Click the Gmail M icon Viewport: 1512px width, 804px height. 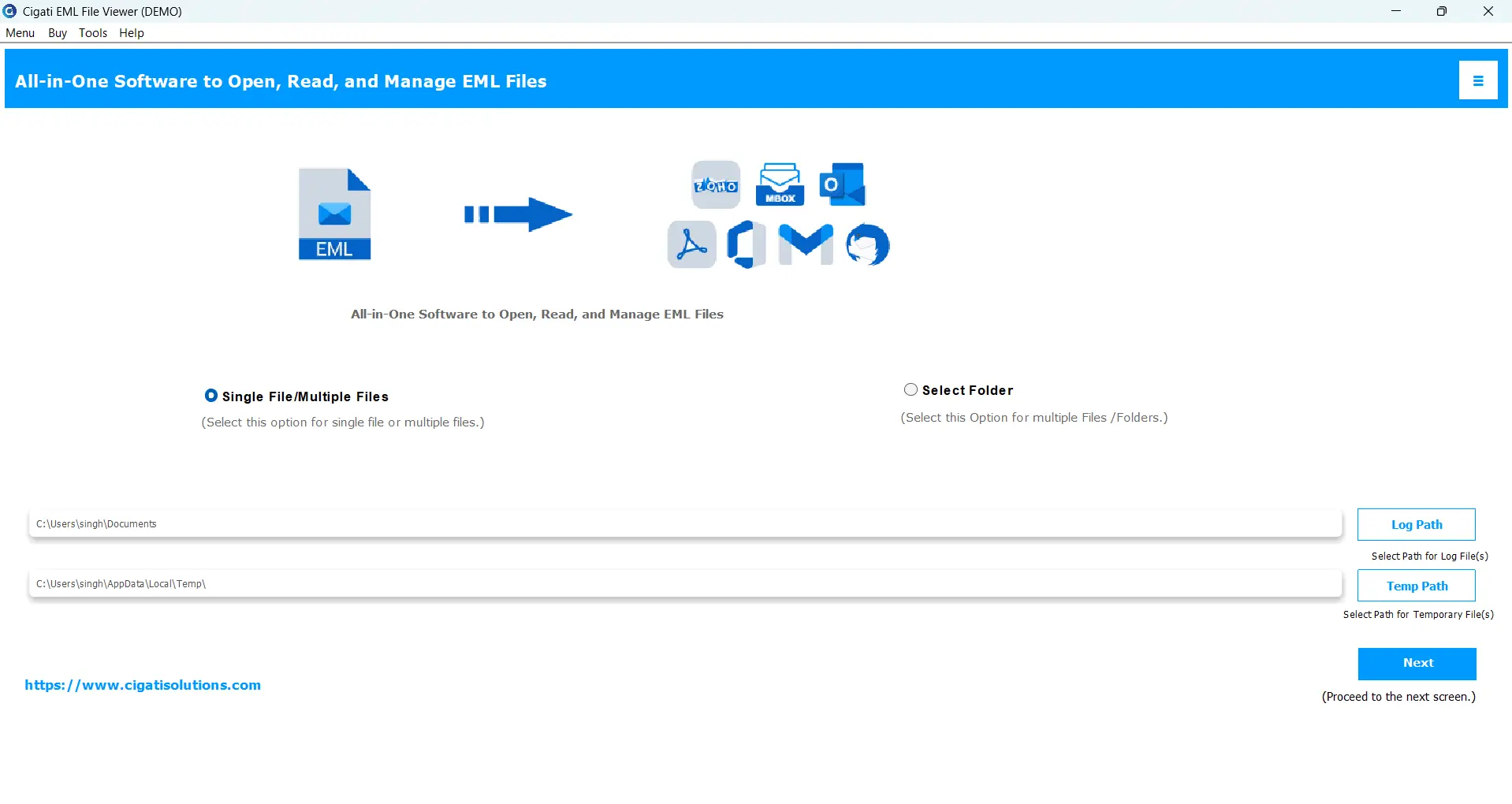[x=805, y=244]
